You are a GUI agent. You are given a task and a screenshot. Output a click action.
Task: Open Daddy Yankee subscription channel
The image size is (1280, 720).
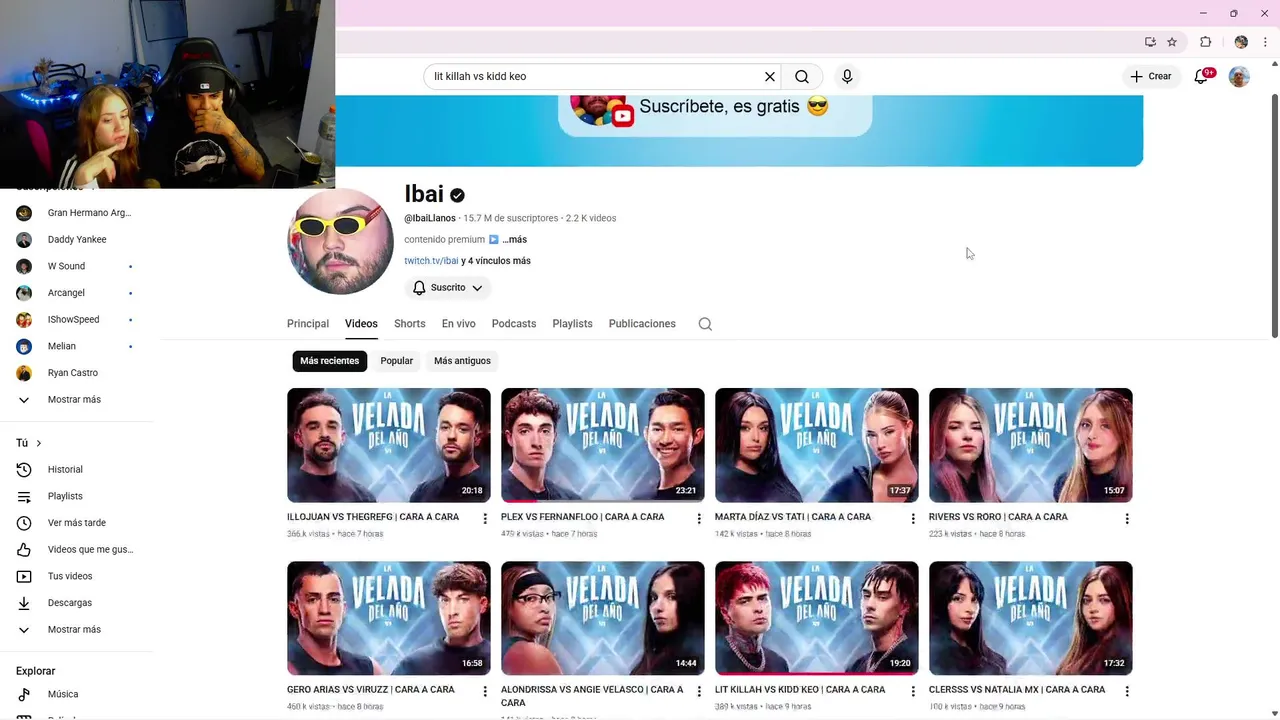[x=76, y=240]
